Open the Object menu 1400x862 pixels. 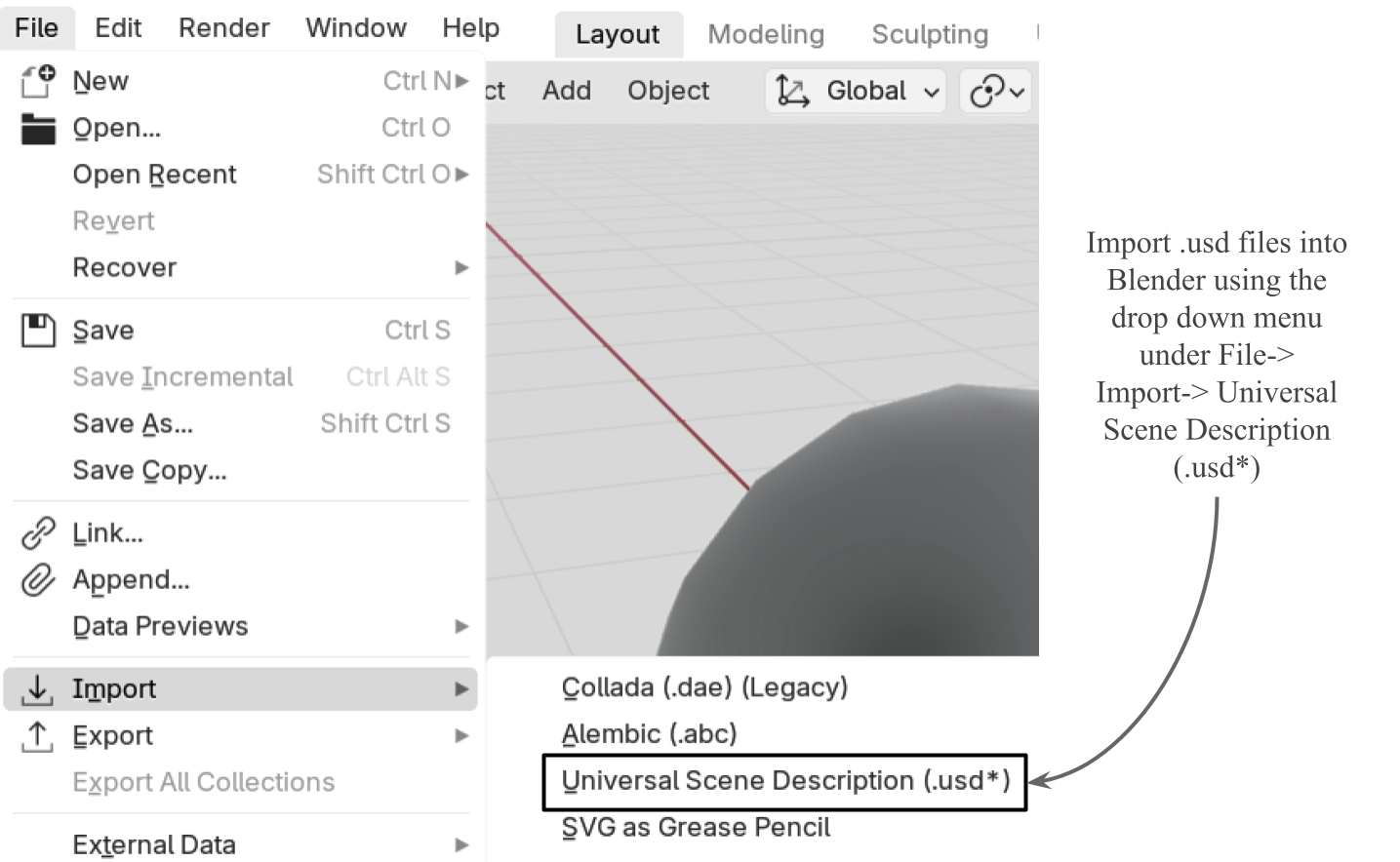pos(668,91)
